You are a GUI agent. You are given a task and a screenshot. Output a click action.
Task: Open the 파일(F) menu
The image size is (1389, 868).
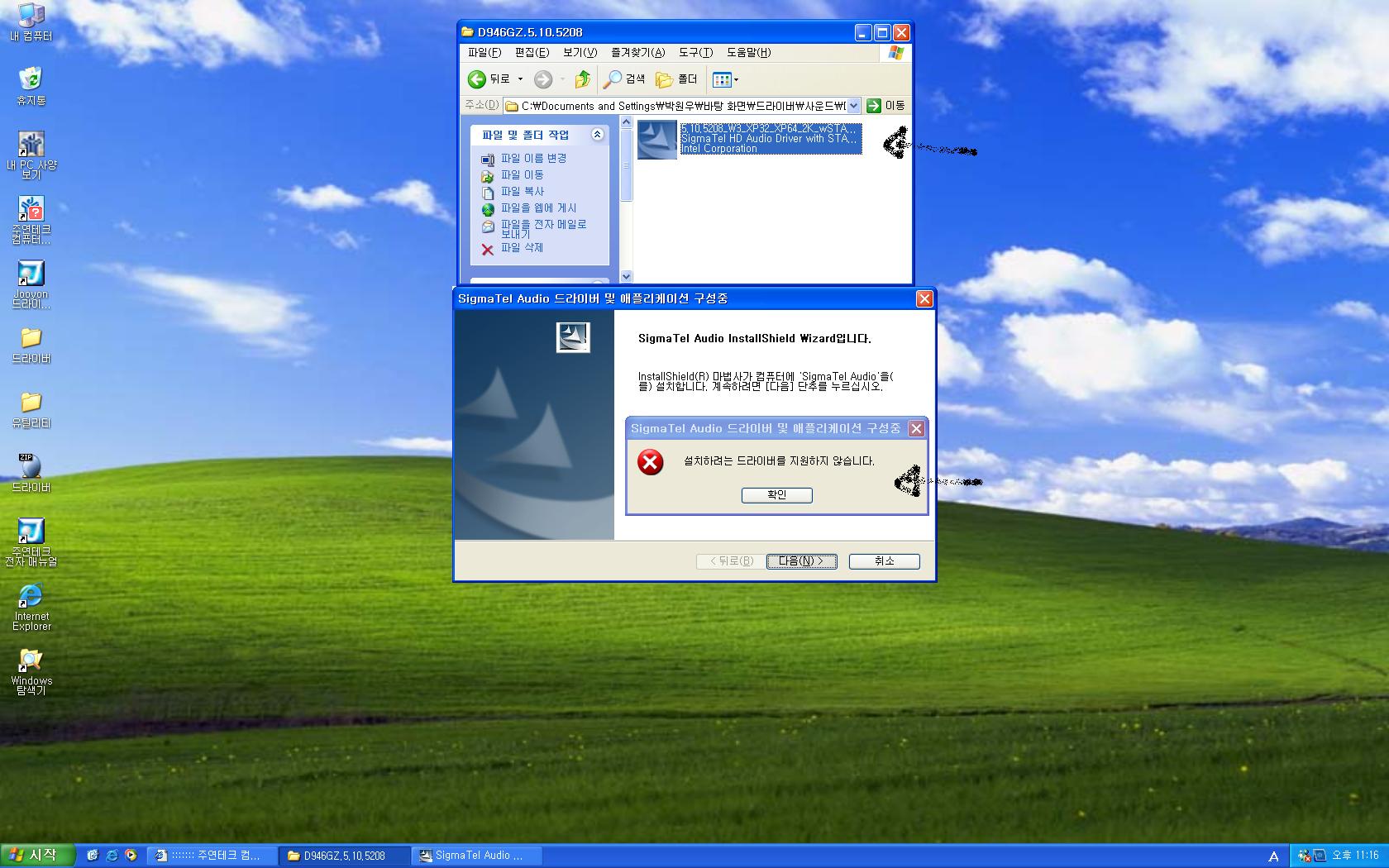pyautogui.click(x=484, y=53)
